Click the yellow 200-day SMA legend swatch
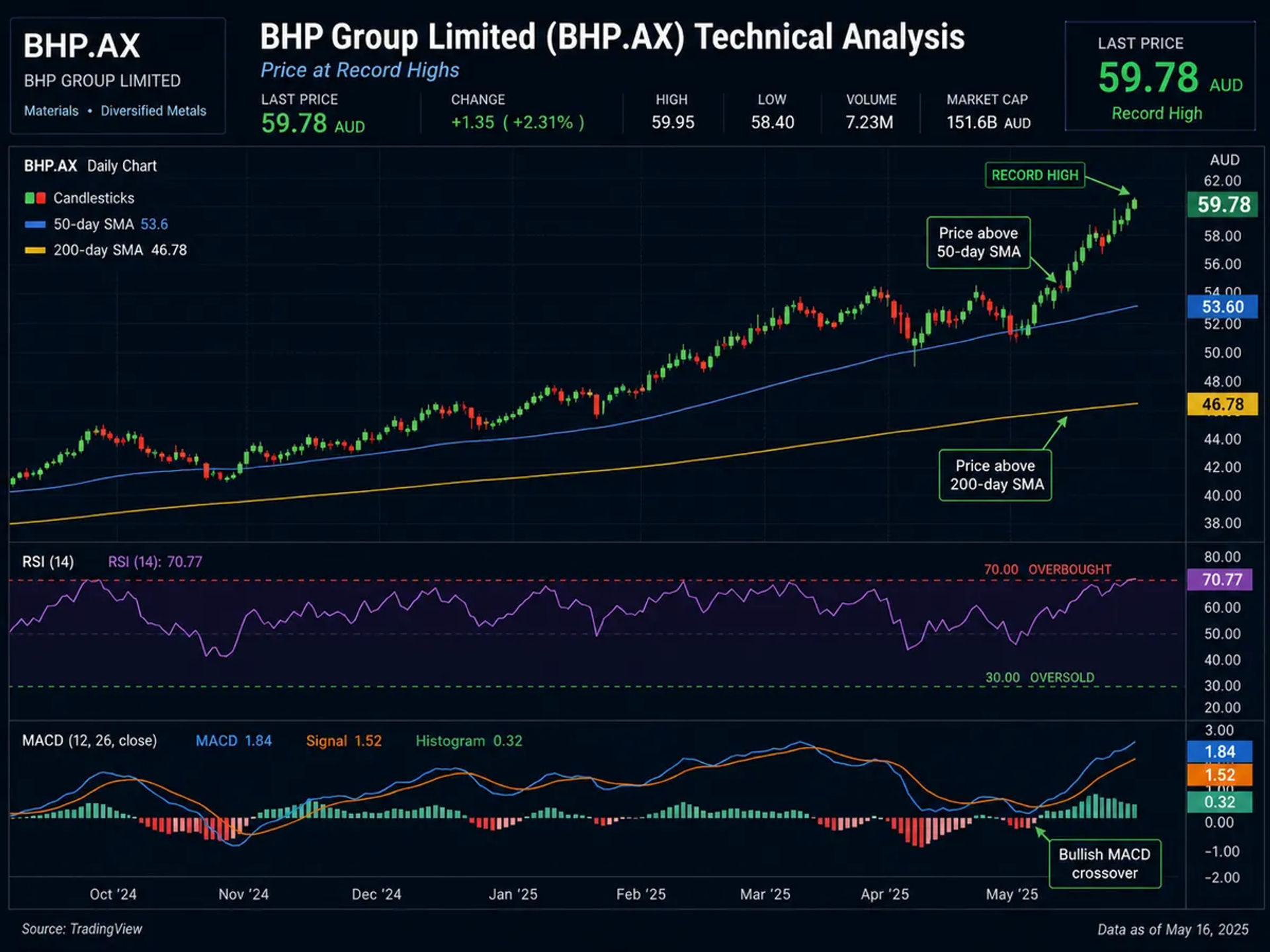The height and width of the screenshot is (952, 1270). (35, 251)
